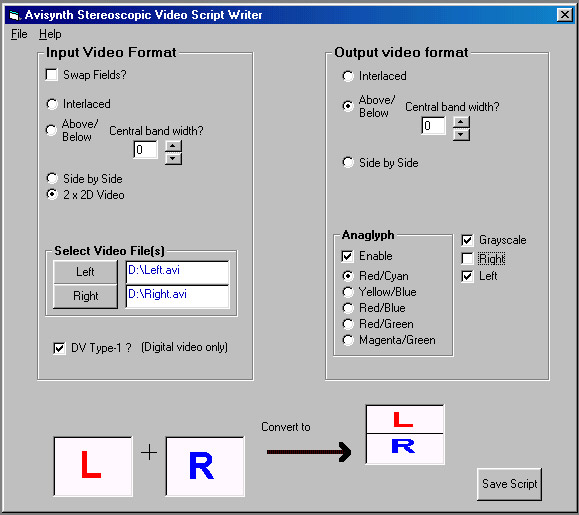This screenshot has width=579, height=515.
Task: Increase output central band width
Action: click(x=461, y=122)
